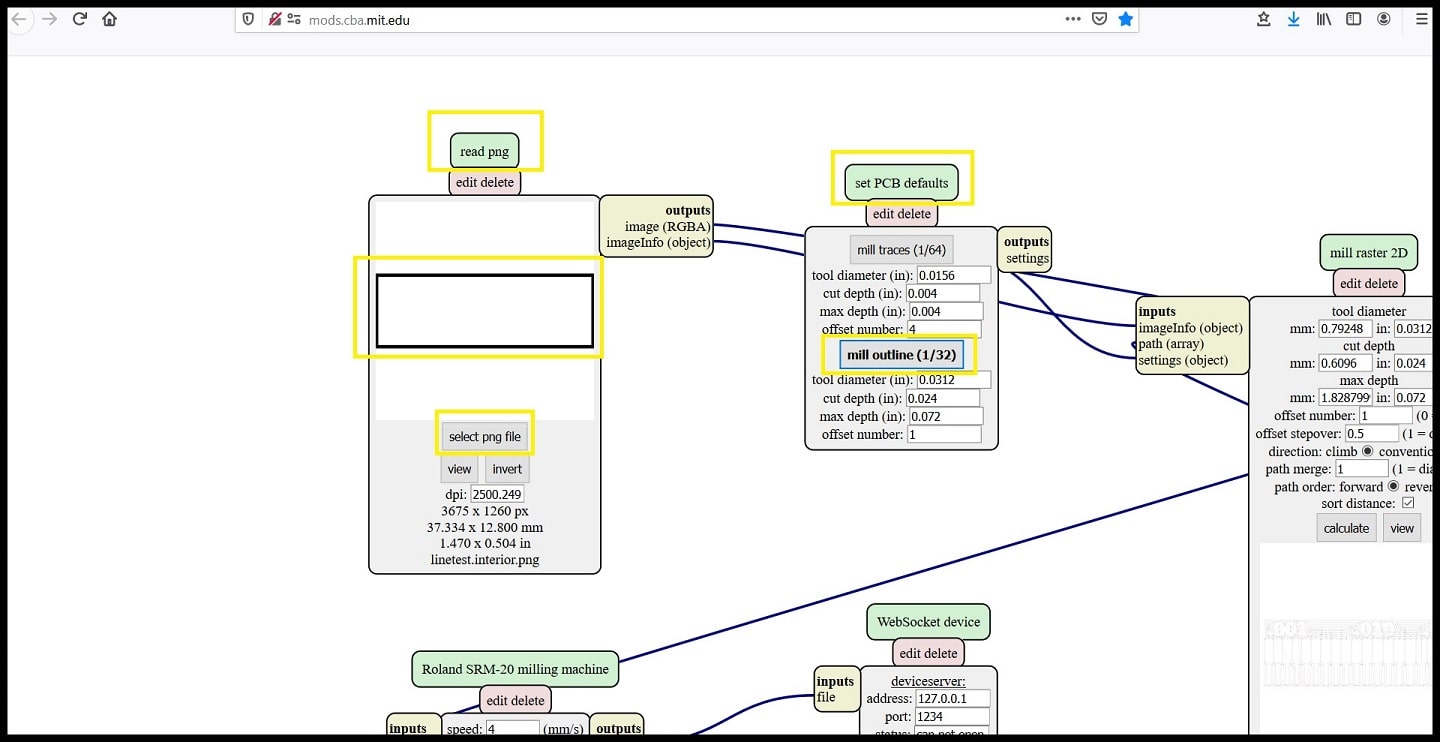Click view in the read png module
The width and height of the screenshot is (1440, 742).
[460, 469]
